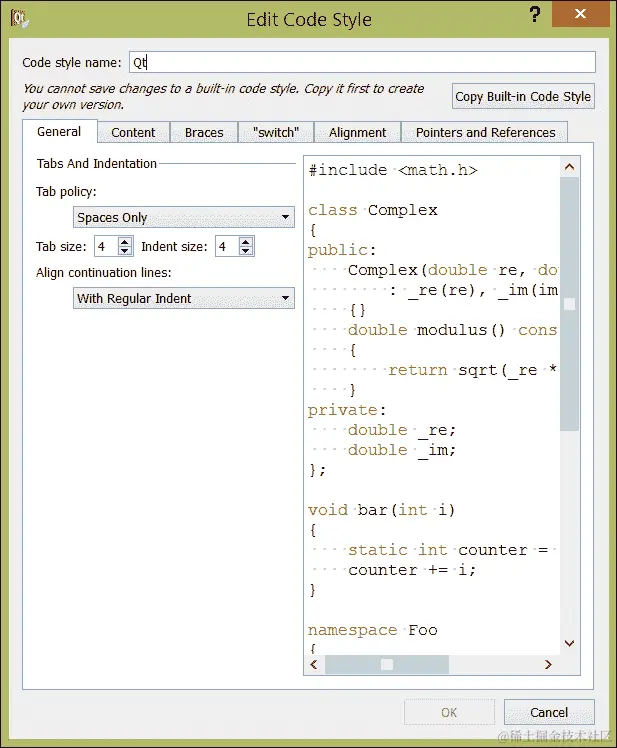Click preview horizontal scrollbar right arrow
617x748 pixels.
point(548,664)
